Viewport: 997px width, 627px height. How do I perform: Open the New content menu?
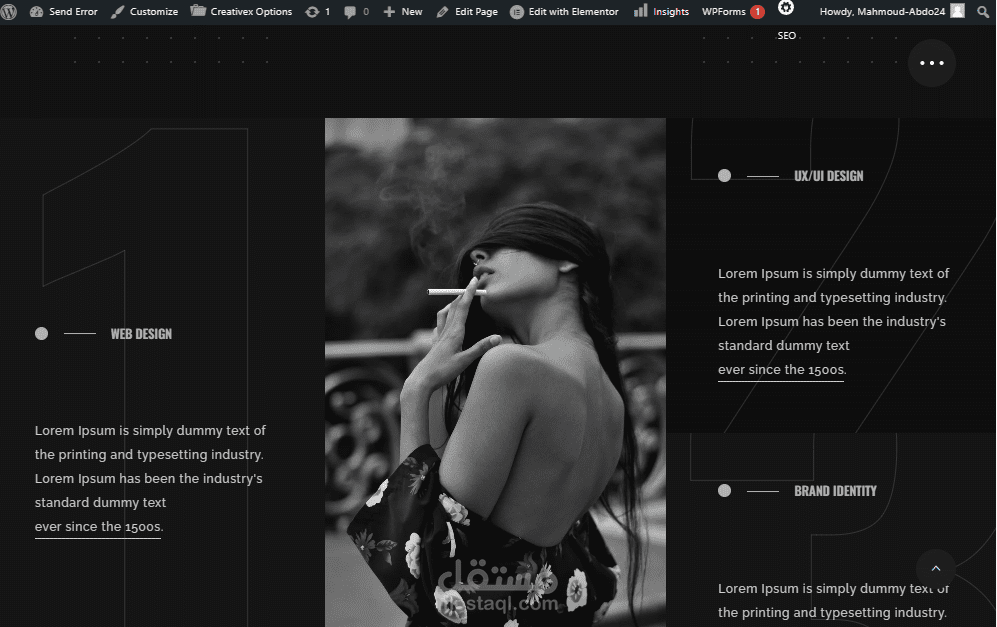coord(403,11)
